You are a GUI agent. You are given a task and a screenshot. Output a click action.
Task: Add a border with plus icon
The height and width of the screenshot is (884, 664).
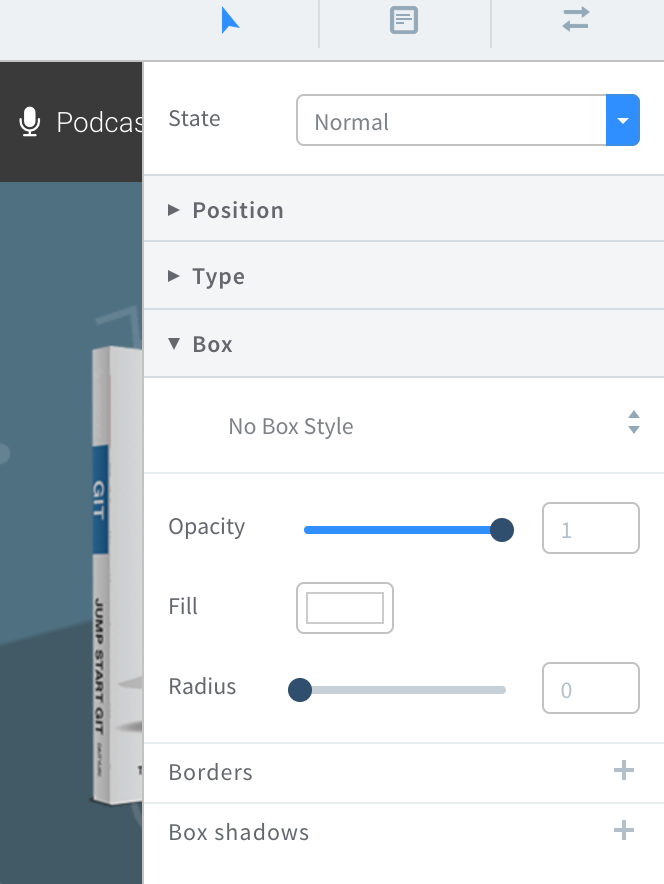coord(624,770)
